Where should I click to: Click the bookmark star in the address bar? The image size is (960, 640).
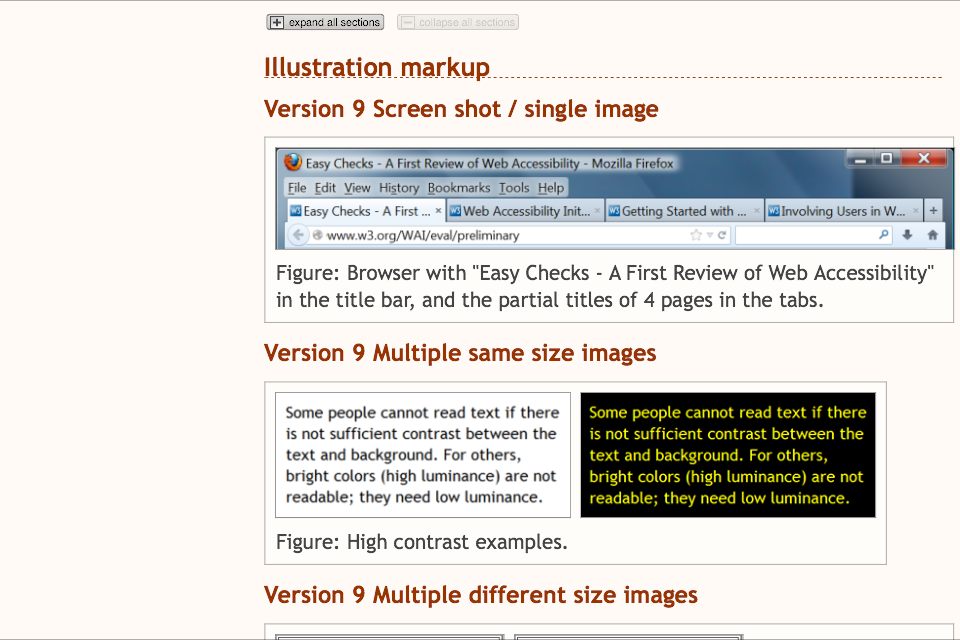point(696,236)
